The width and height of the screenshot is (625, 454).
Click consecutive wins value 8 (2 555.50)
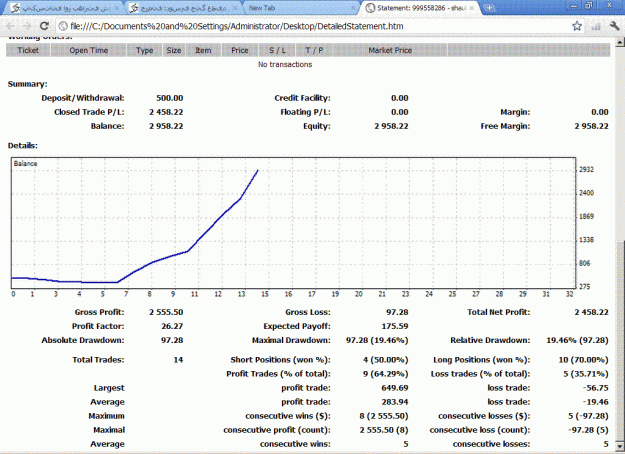coord(383,416)
